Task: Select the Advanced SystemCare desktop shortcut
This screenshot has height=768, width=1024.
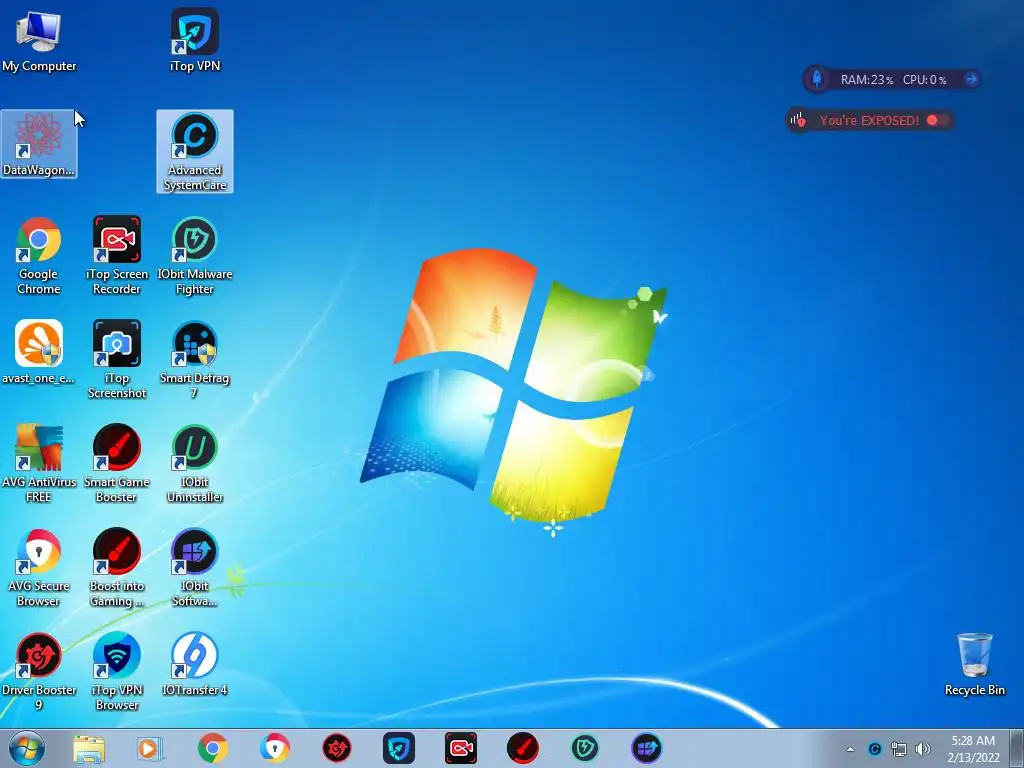Action: click(x=195, y=152)
